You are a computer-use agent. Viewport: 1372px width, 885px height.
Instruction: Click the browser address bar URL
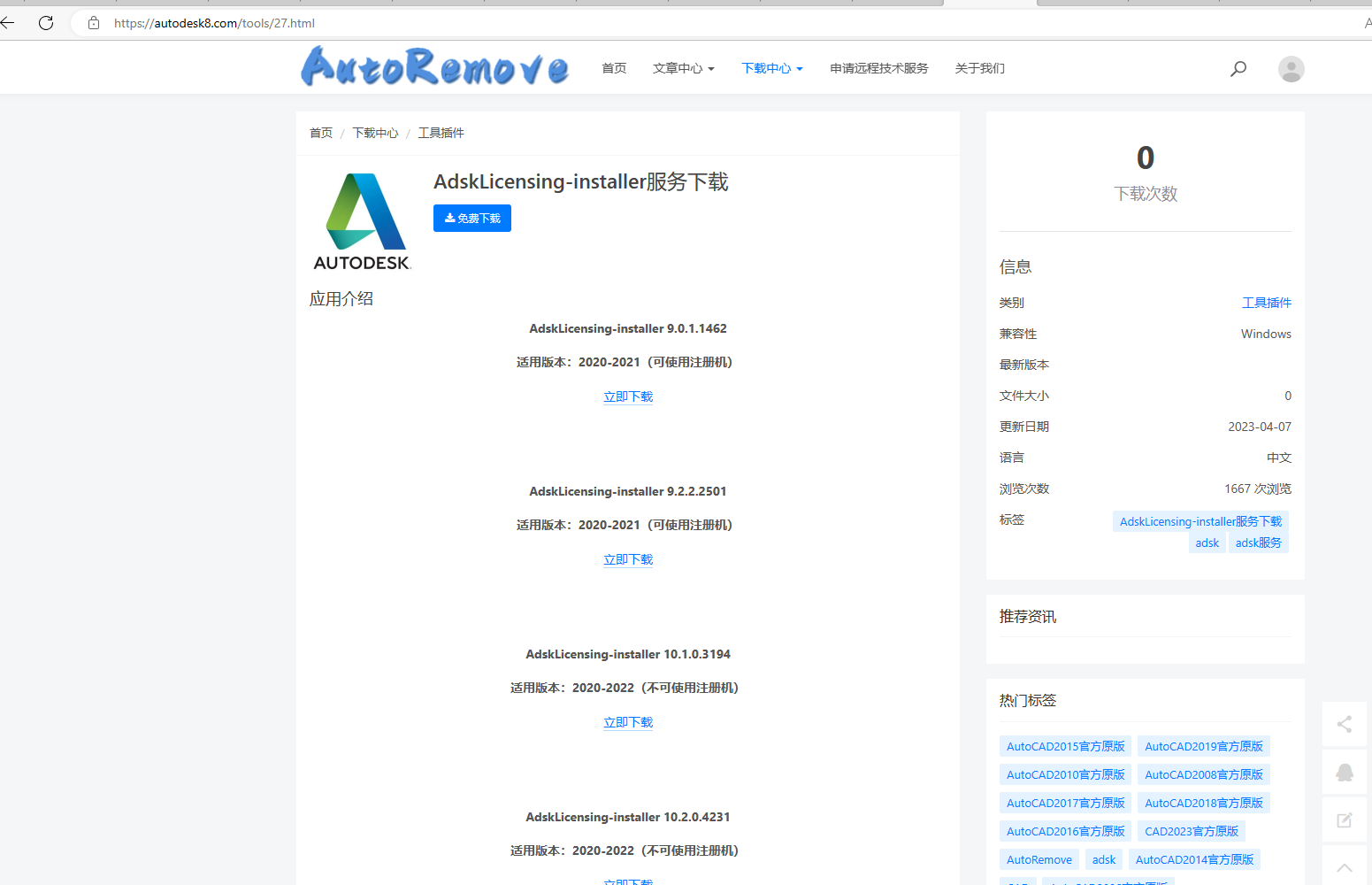click(x=214, y=23)
